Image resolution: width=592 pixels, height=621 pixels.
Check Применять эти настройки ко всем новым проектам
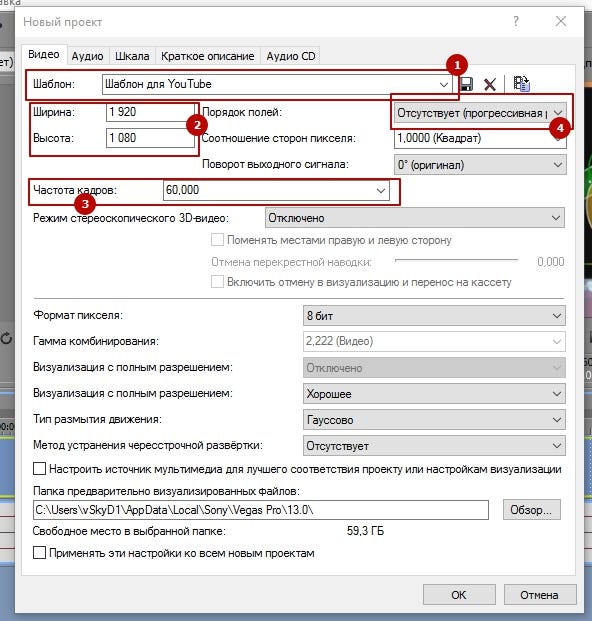pyautogui.click(x=39, y=552)
